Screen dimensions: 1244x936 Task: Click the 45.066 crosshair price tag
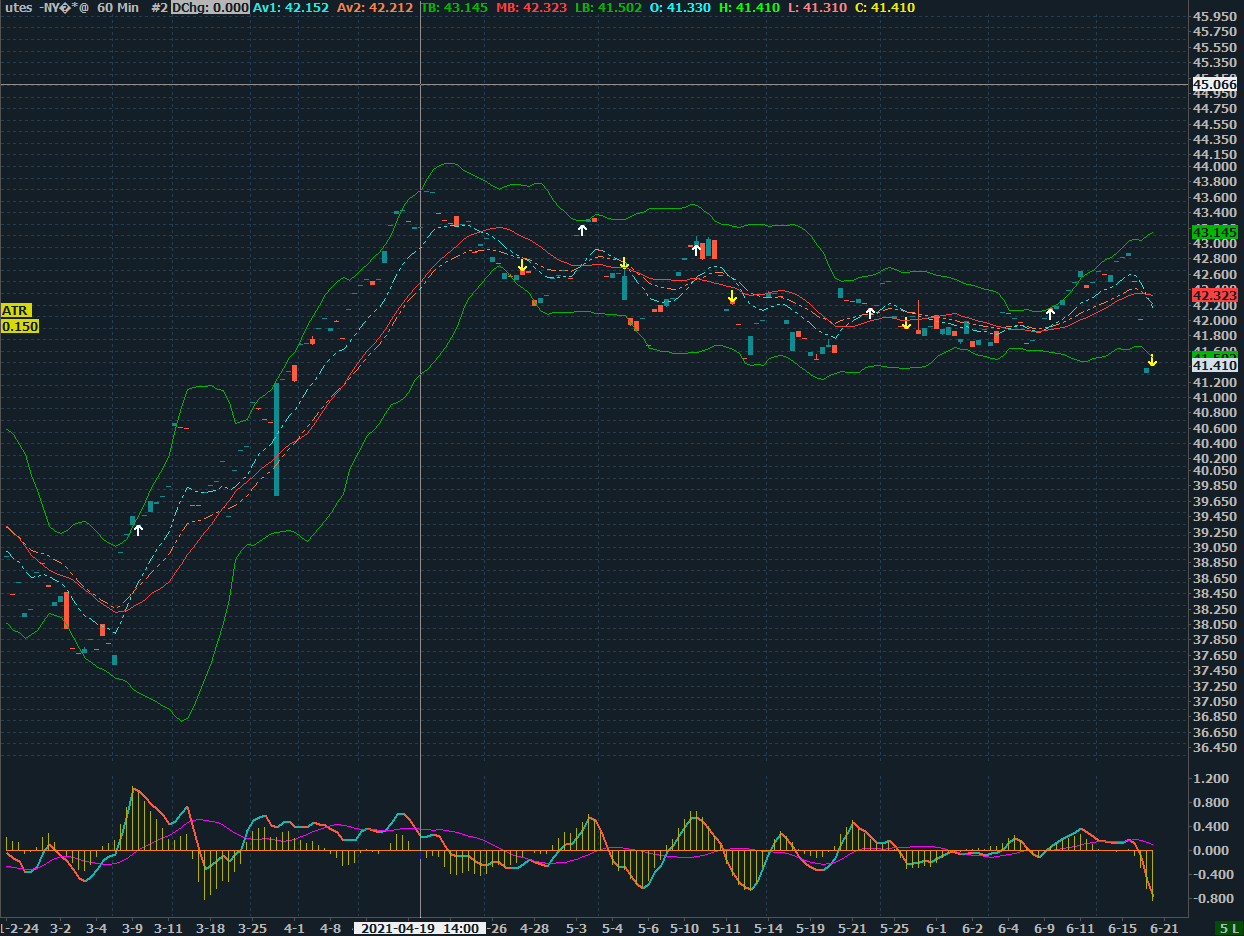(x=1215, y=85)
